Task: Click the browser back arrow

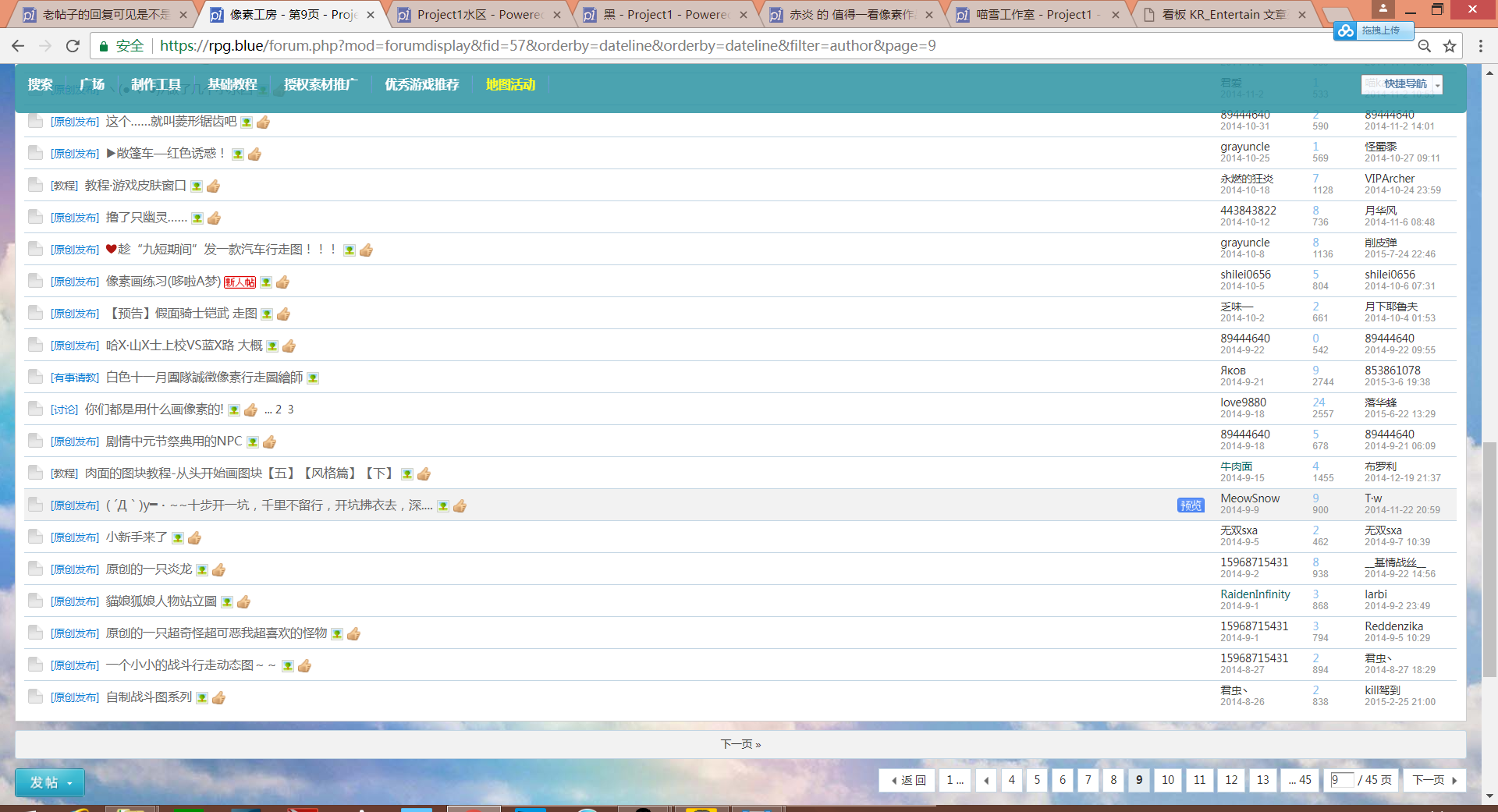Action: point(18,46)
